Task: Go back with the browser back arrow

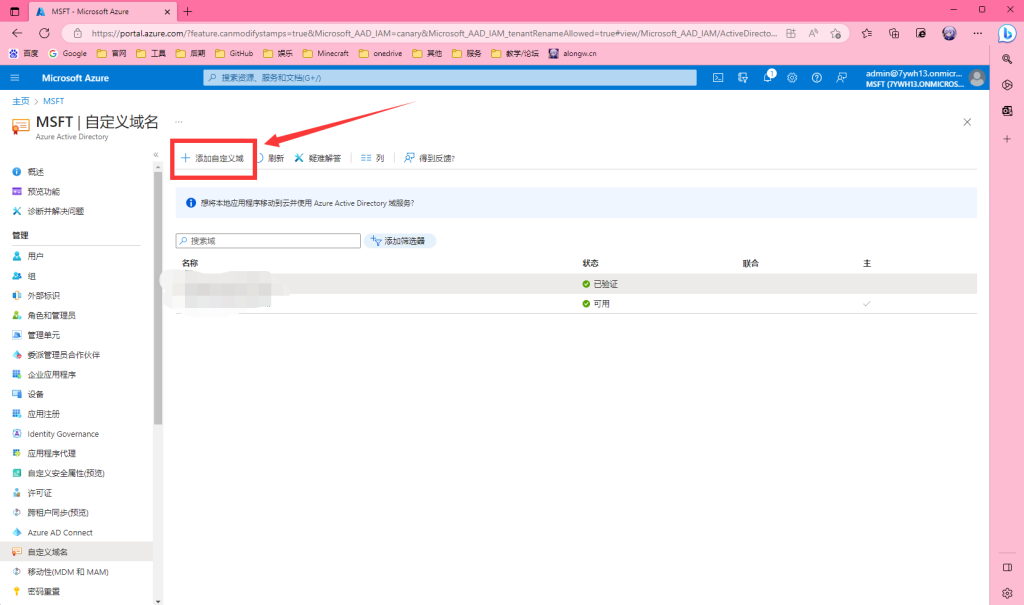Action: (17, 33)
